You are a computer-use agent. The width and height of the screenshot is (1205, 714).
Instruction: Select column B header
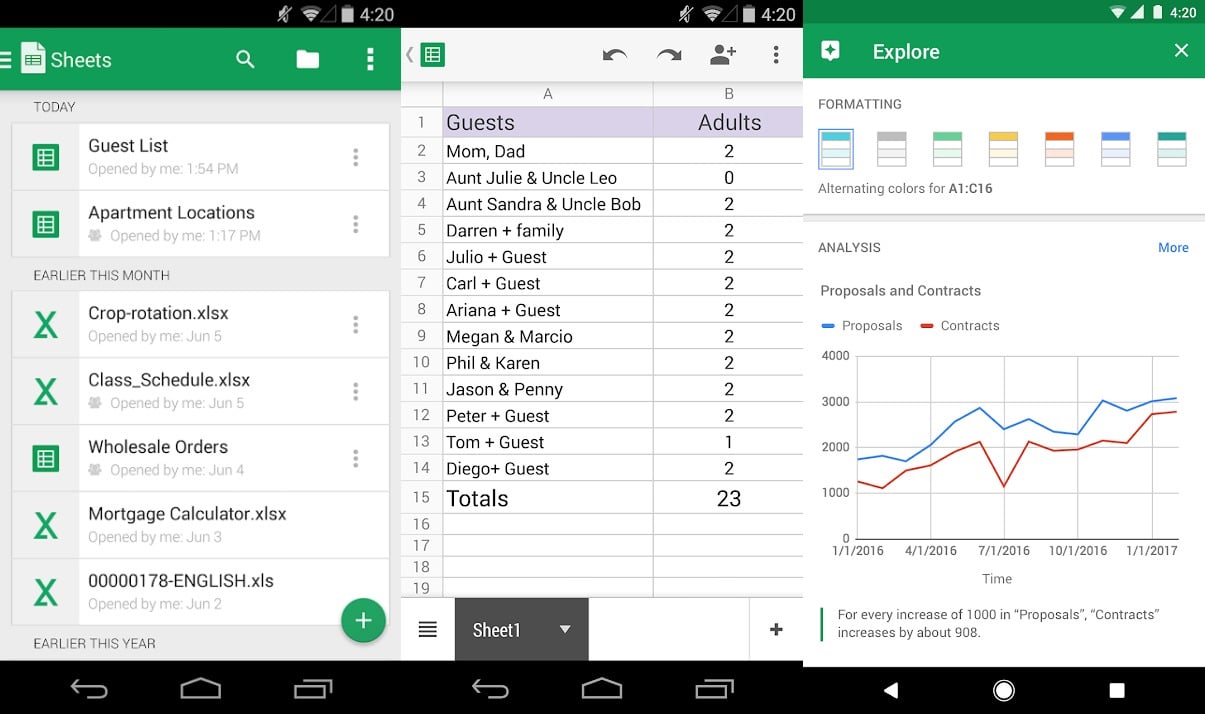click(x=728, y=94)
